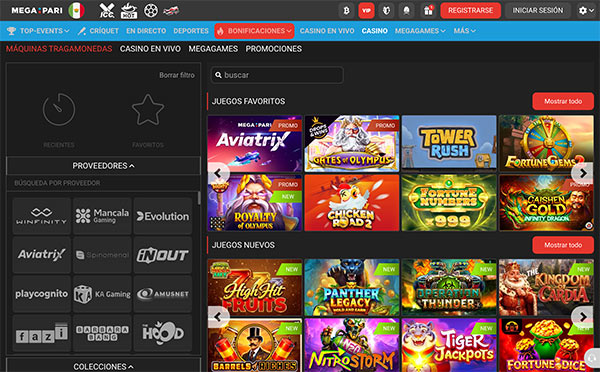Viewport: 600px width, 372px height.
Task: Switch to CASINO EN VIVO sub-tab
Action: [x=150, y=49]
